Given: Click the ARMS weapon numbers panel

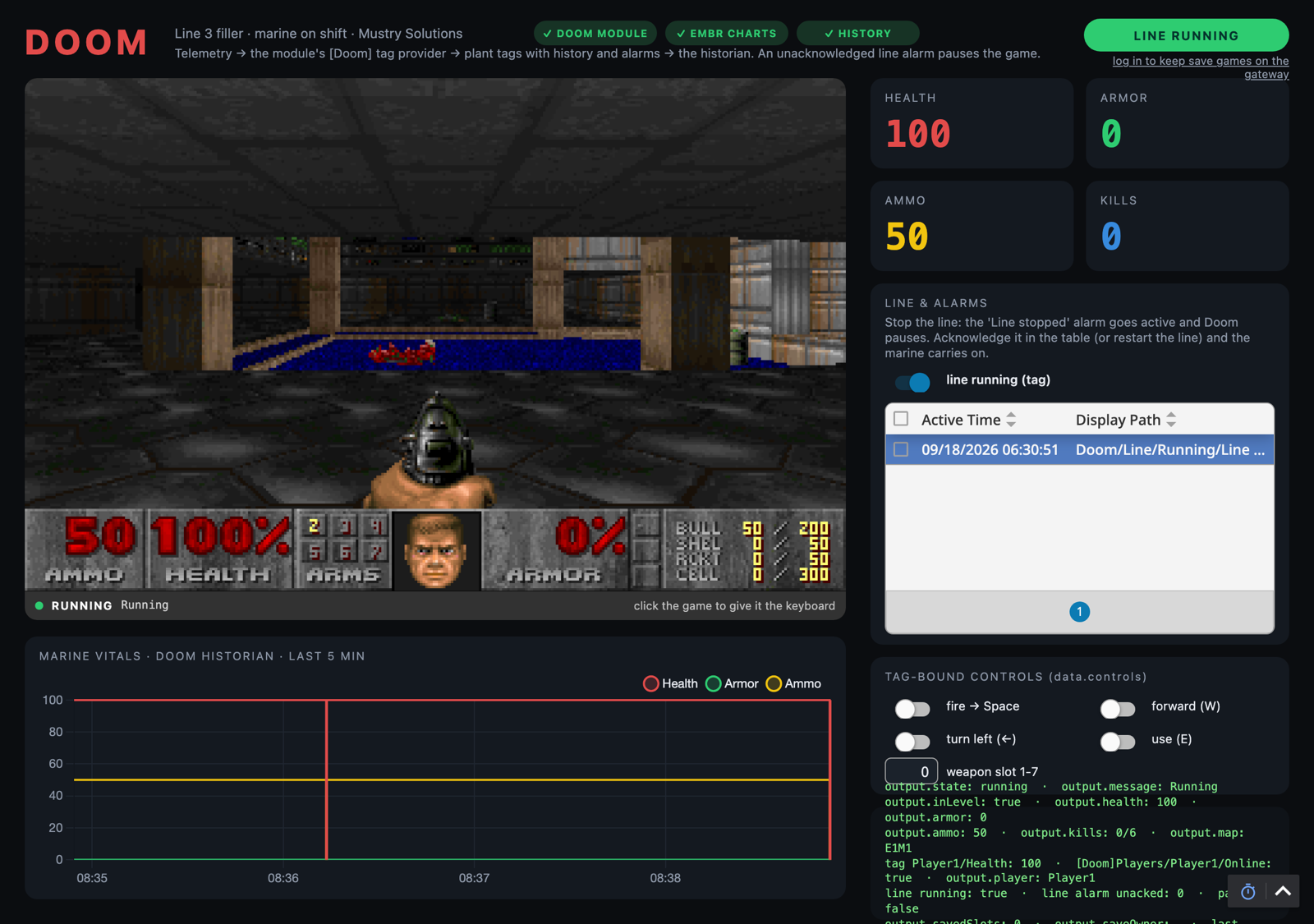Looking at the screenshot, I should coord(343,549).
